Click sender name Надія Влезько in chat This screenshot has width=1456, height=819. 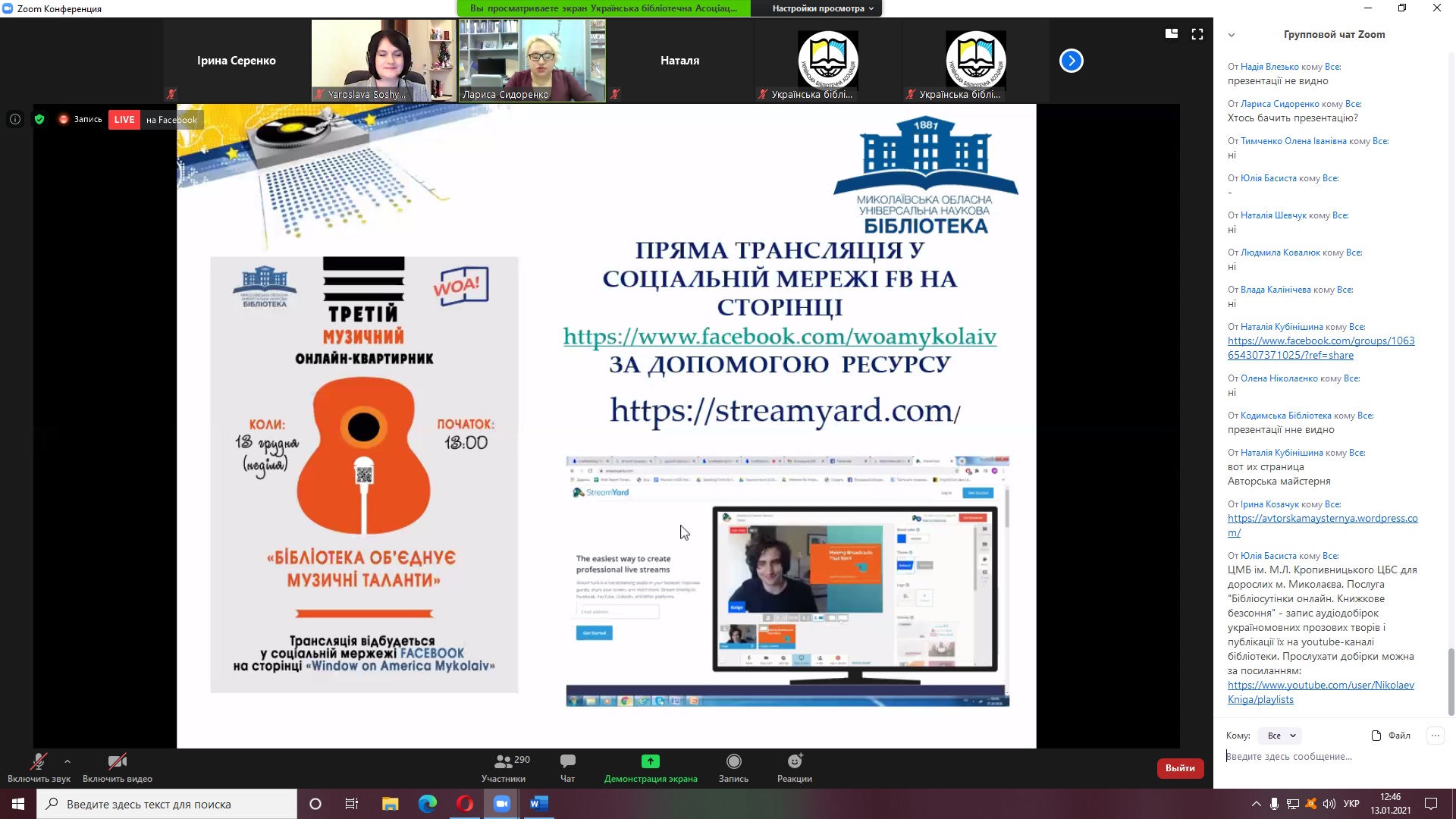(1268, 67)
